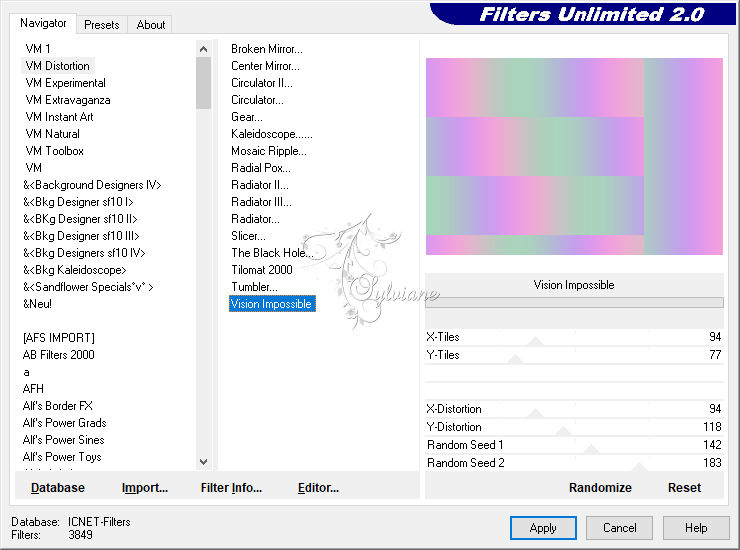Select AB Filters 2000 category
This screenshot has width=740, height=550.
tap(59, 355)
